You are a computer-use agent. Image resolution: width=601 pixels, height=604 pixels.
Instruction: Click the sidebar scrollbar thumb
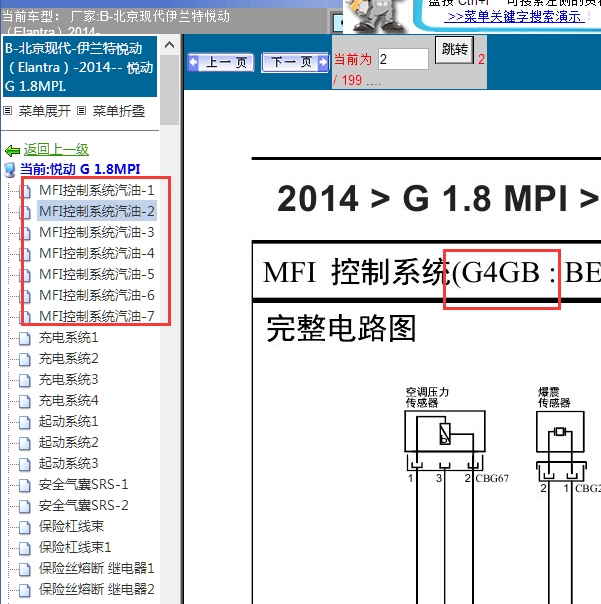(169, 90)
